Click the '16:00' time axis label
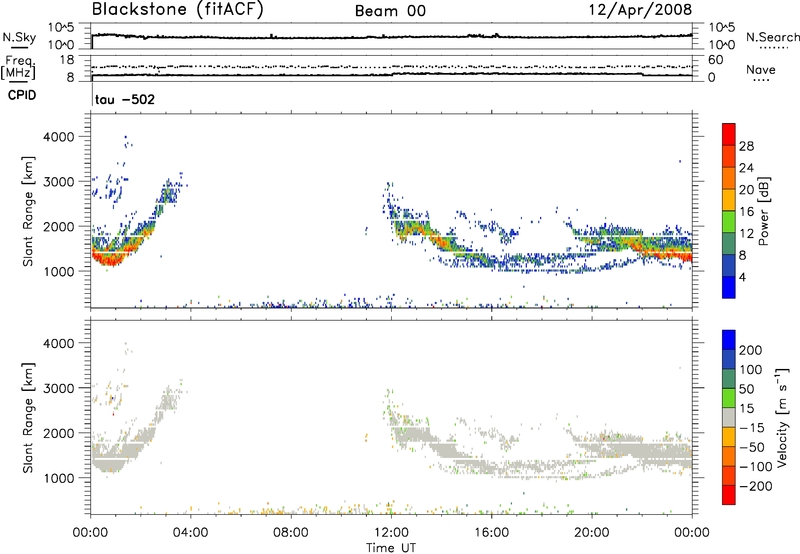 point(491,533)
